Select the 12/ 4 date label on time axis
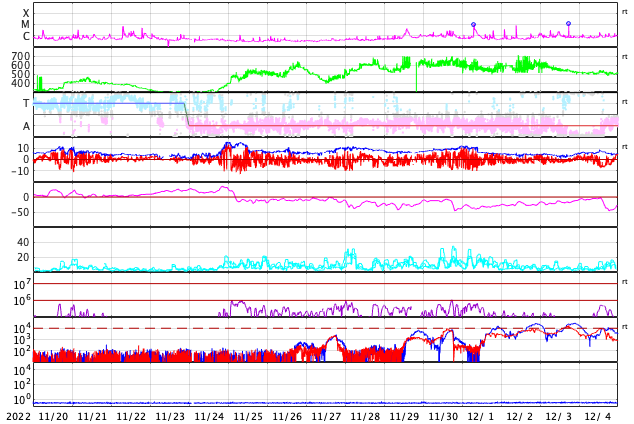This screenshot has width=634, height=424. click(x=598, y=416)
